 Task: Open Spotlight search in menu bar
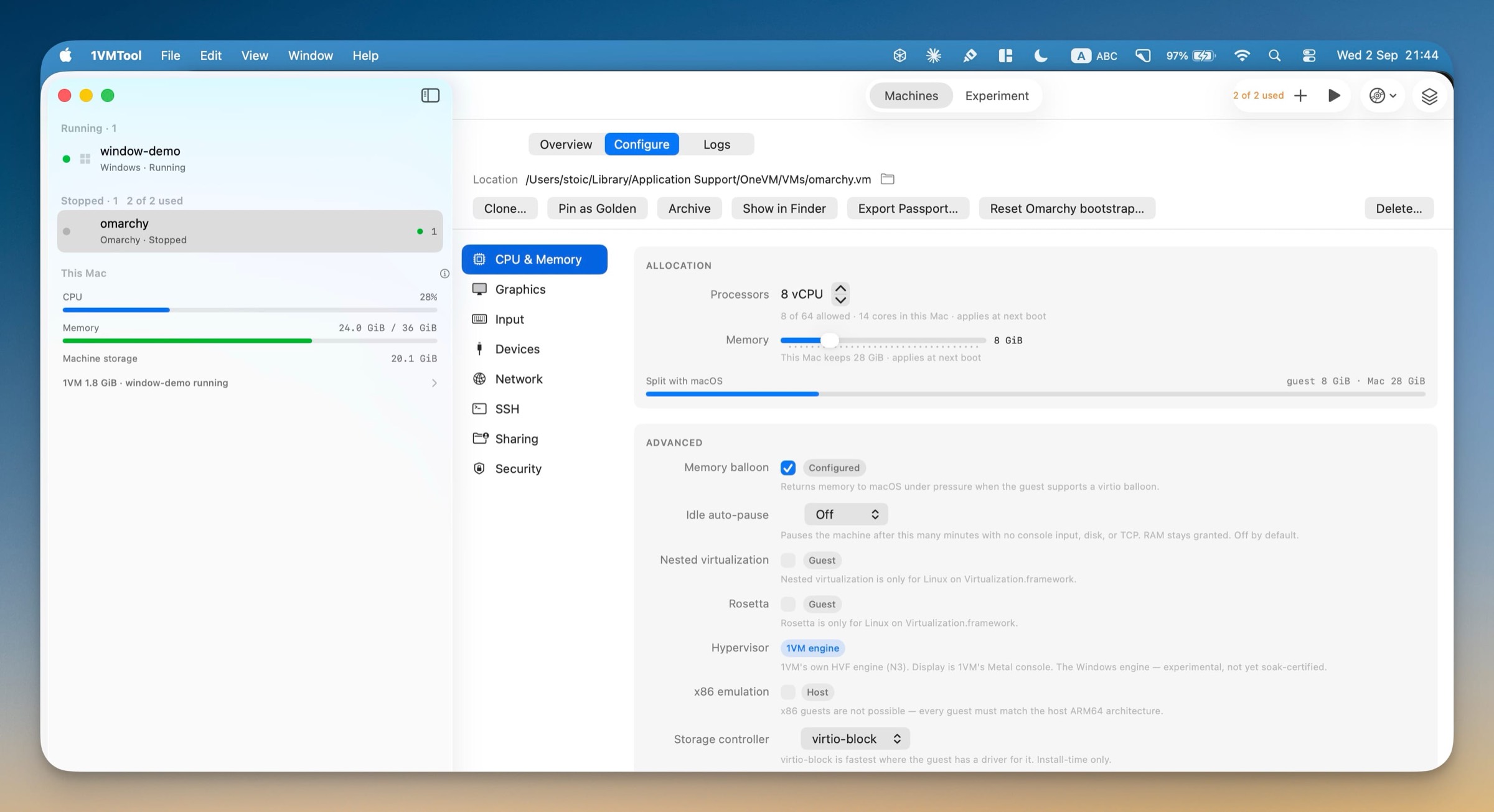pyautogui.click(x=1274, y=55)
